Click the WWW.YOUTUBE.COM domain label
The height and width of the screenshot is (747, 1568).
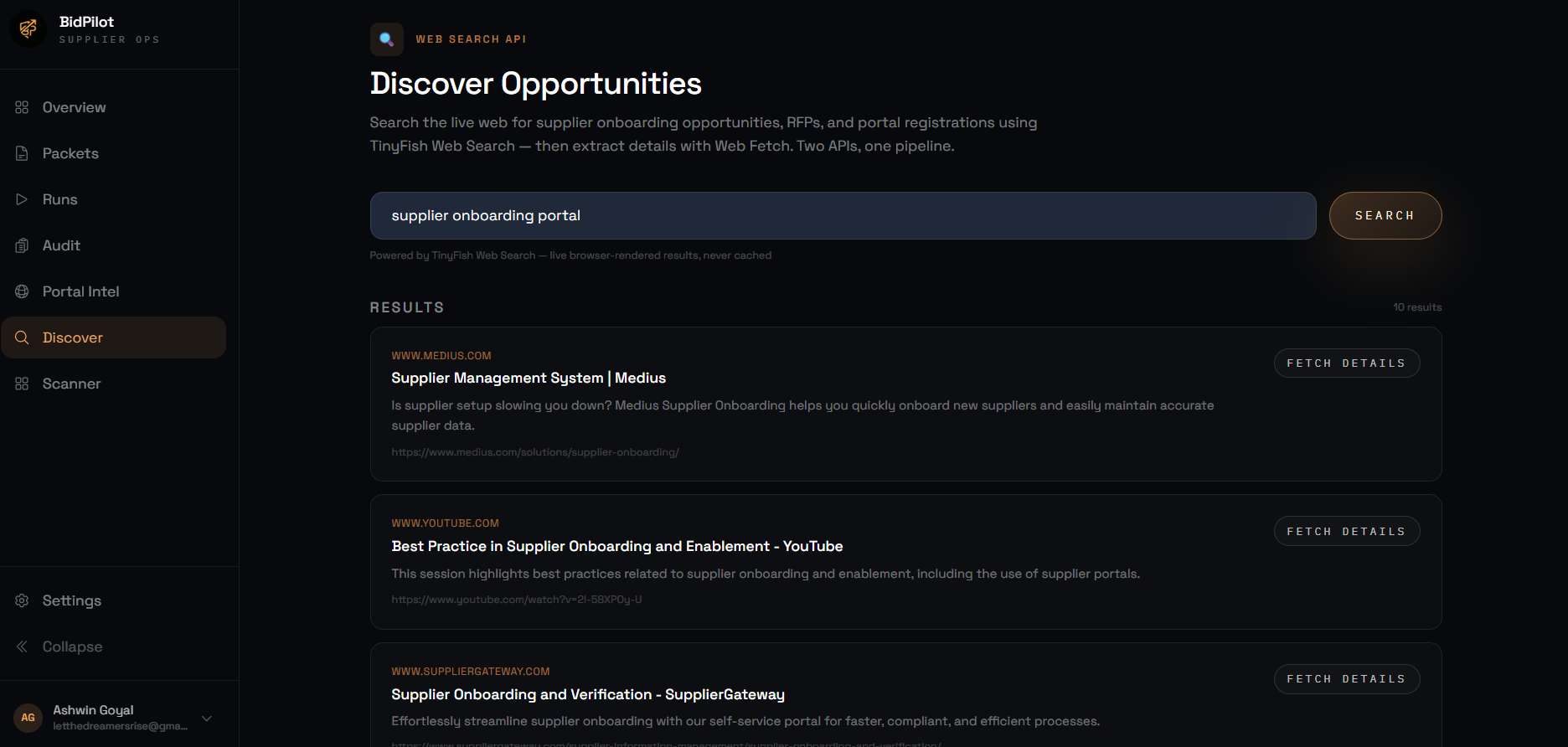tap(445, 523)
